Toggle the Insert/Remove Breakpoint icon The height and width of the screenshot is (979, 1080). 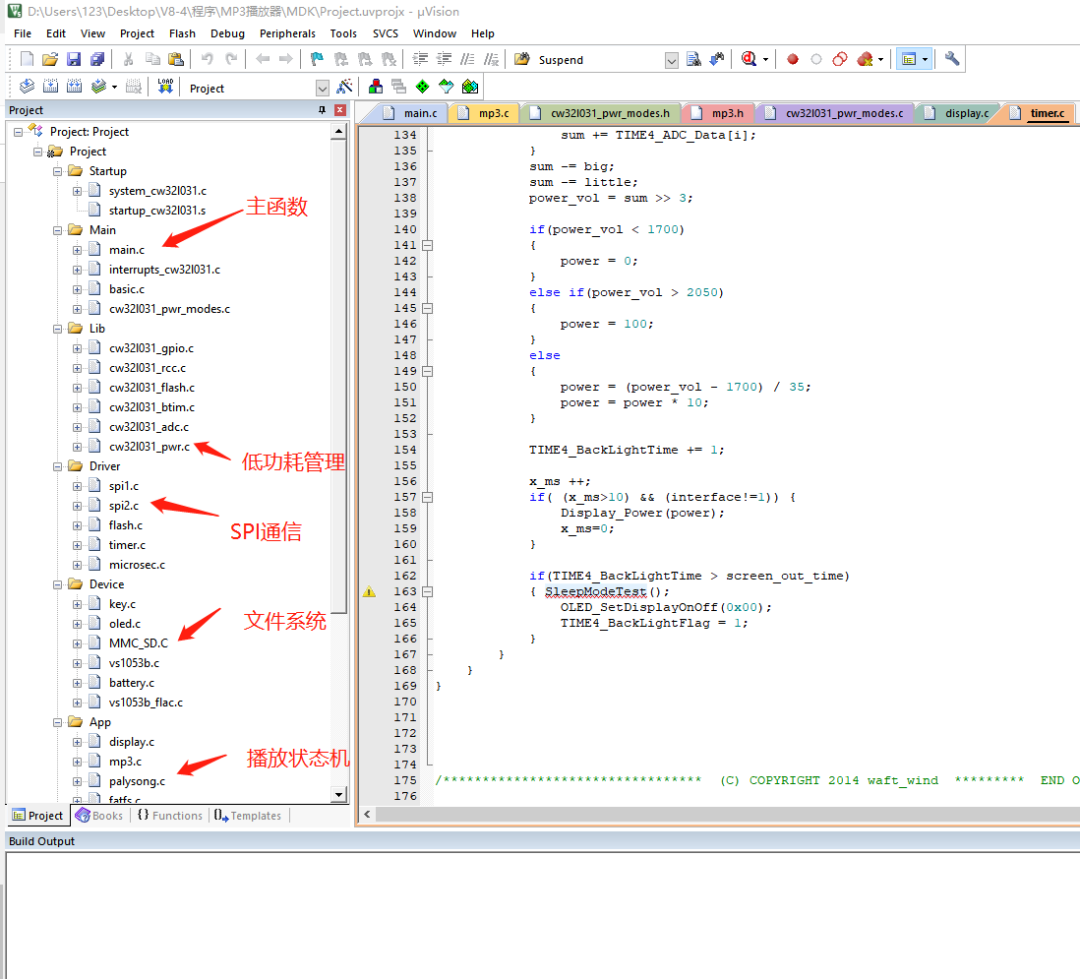[791, 59]
